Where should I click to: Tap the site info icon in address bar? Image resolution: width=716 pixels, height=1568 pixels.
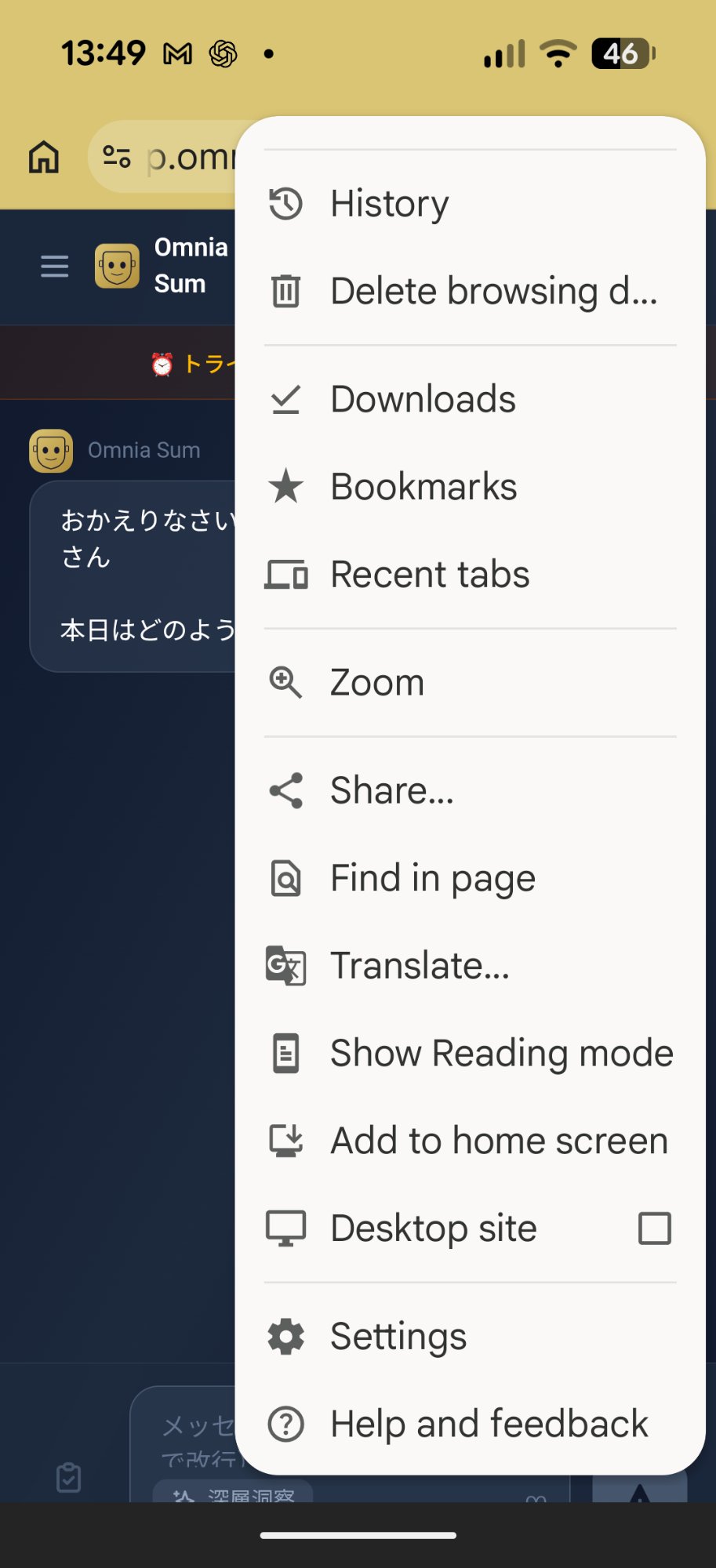click(x=117, y=157)
